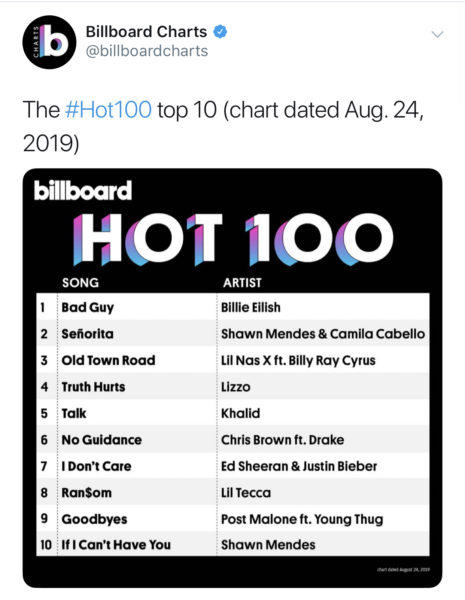Click the billboard logo in the chart image
The image size is (465, 600).
point(83,190)
